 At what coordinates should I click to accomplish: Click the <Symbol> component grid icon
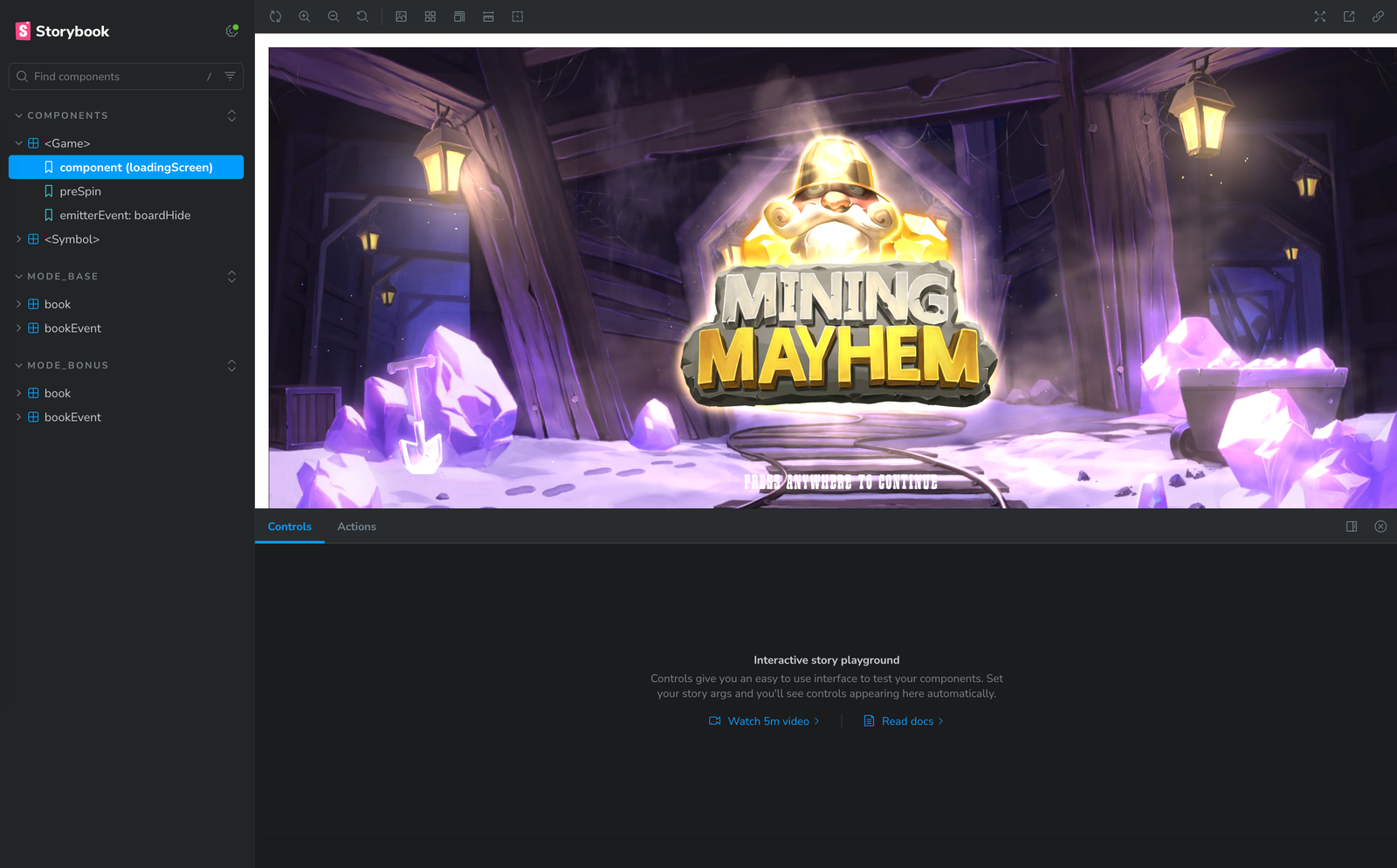click(33, 239)
